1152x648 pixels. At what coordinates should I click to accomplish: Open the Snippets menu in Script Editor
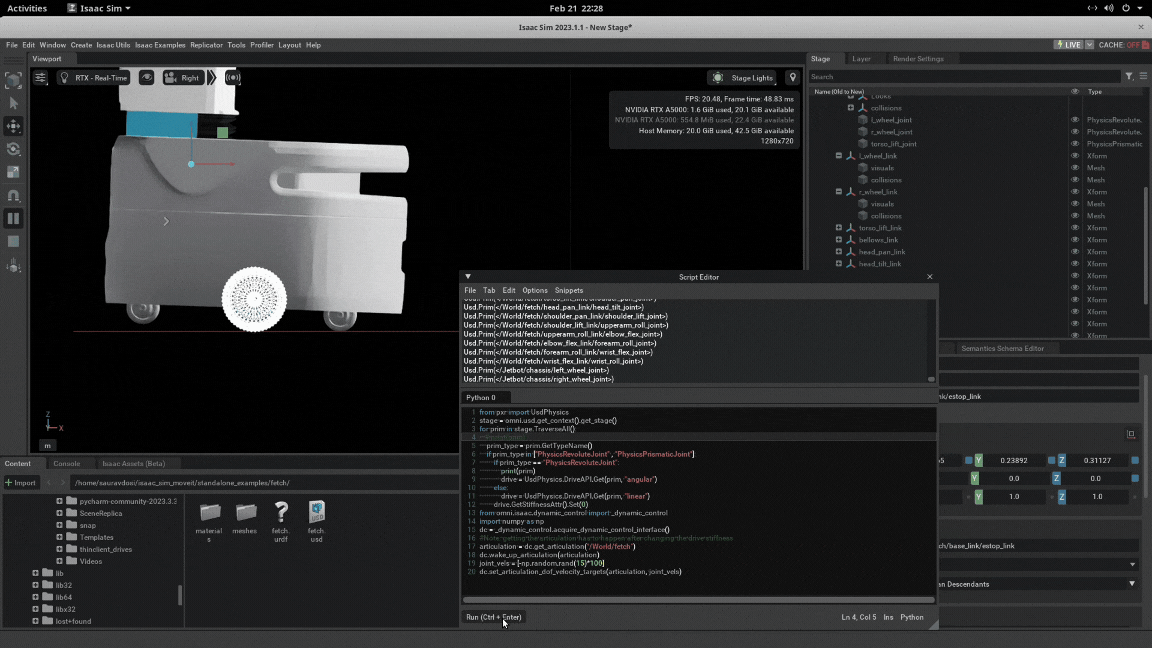point(569,290)
